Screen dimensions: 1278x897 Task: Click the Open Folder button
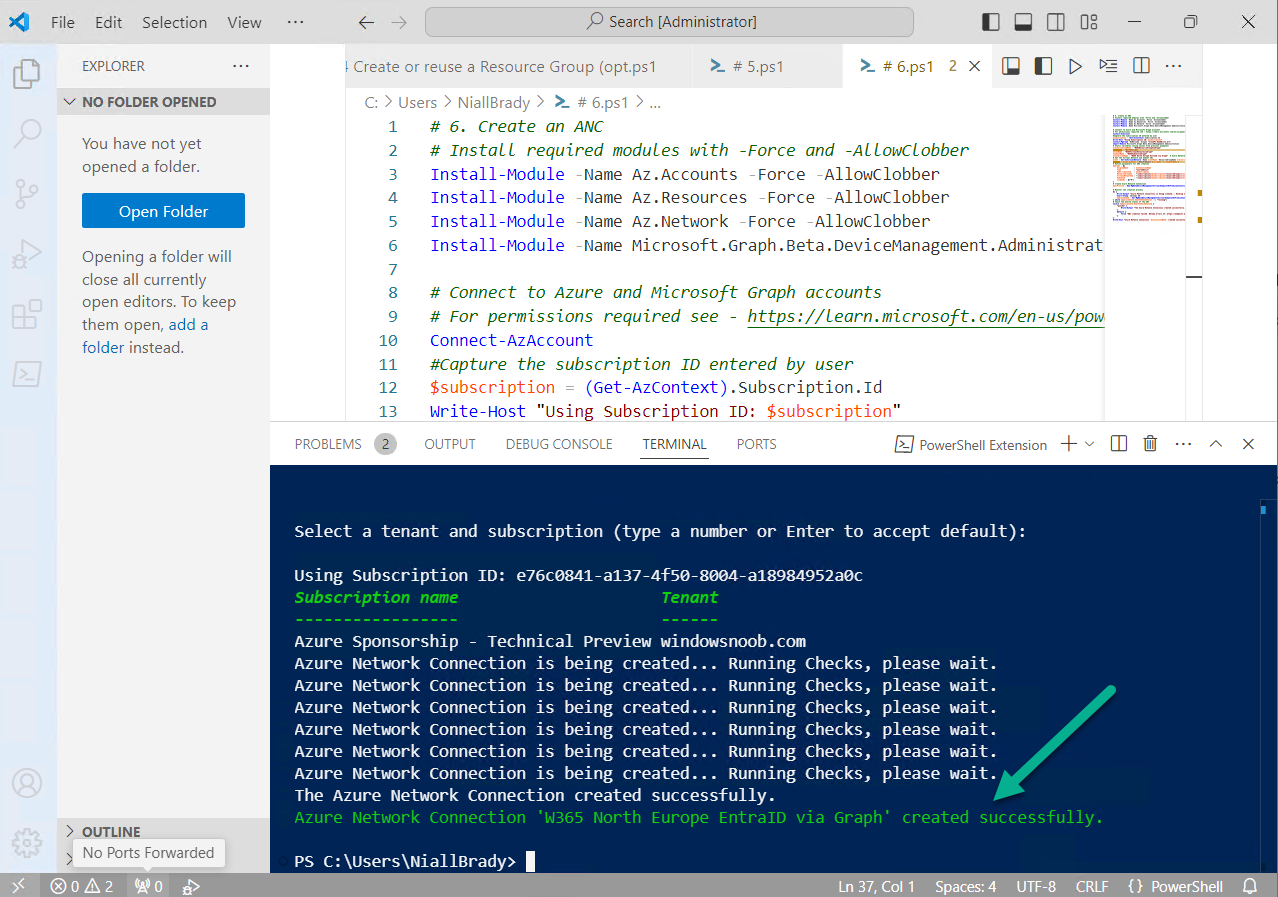[x=163, y=211]
